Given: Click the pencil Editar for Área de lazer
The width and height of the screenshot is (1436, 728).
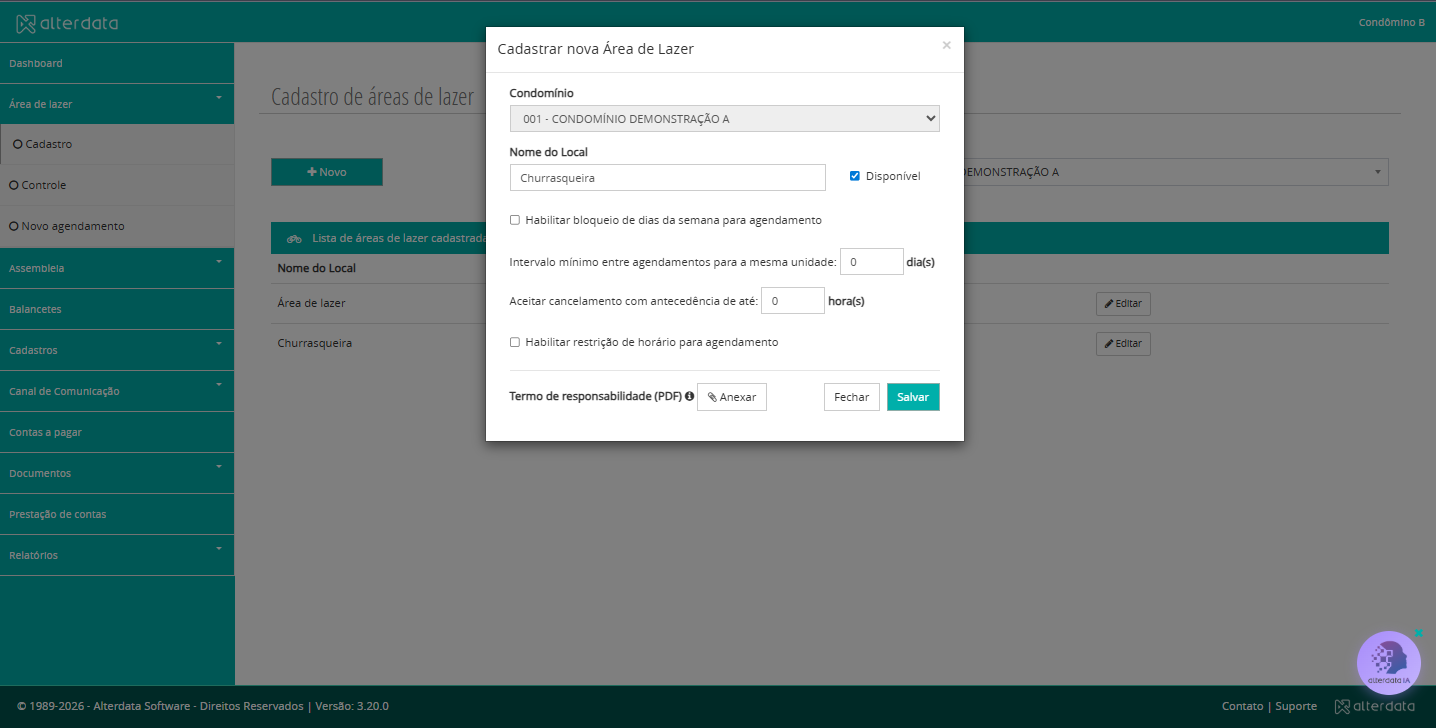Looking at the screenshot, I should tap(1123, 303).
